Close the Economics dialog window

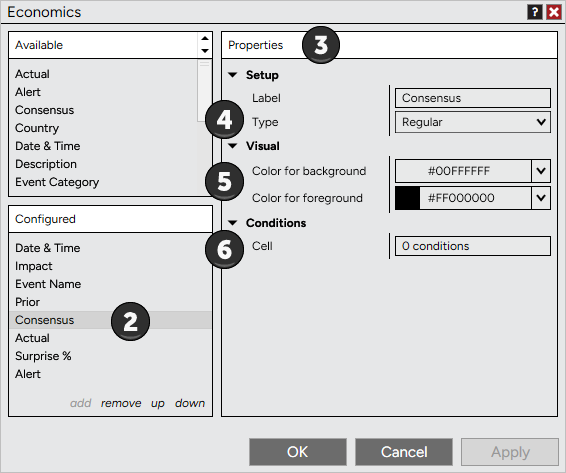554,12
